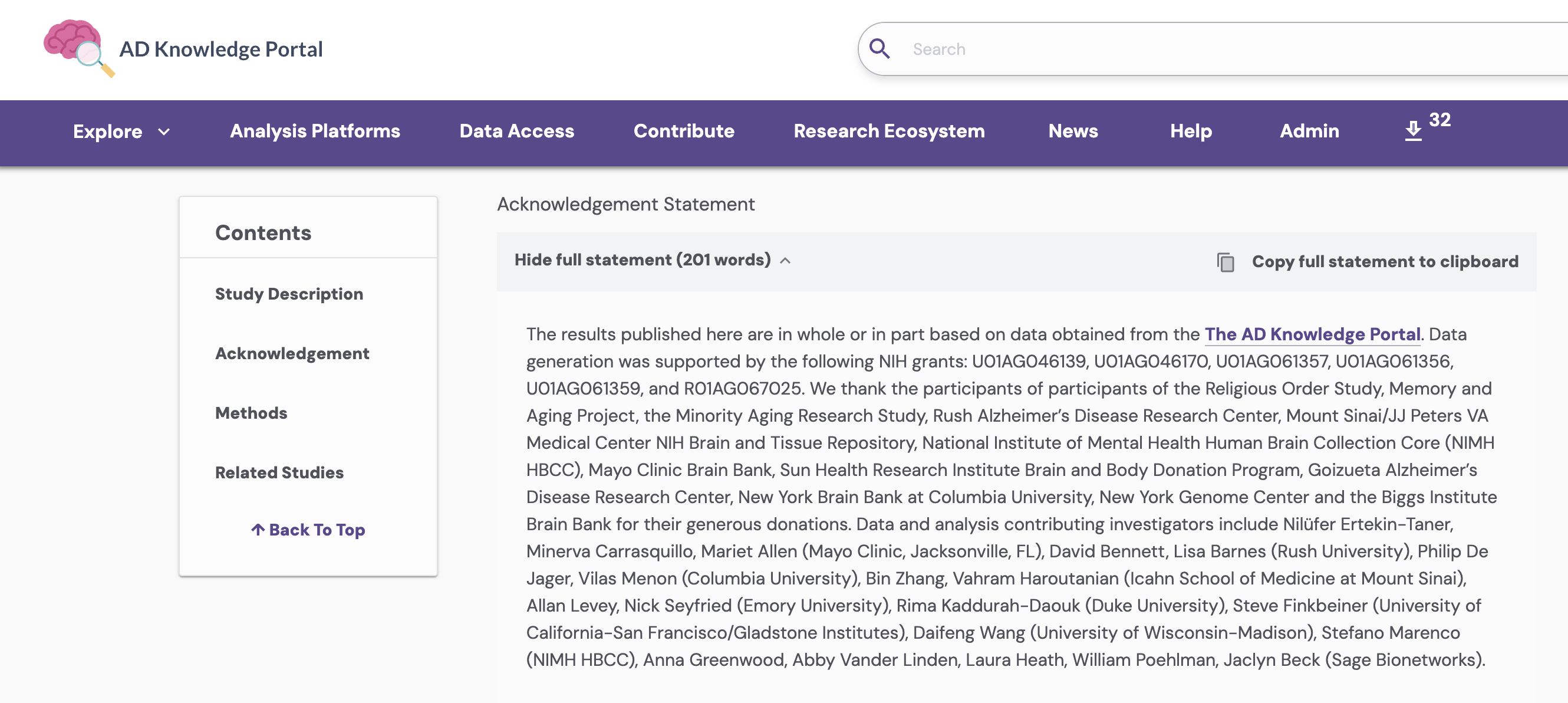
Task: Expand the Explore menu chevron
Action: point(164,132)
